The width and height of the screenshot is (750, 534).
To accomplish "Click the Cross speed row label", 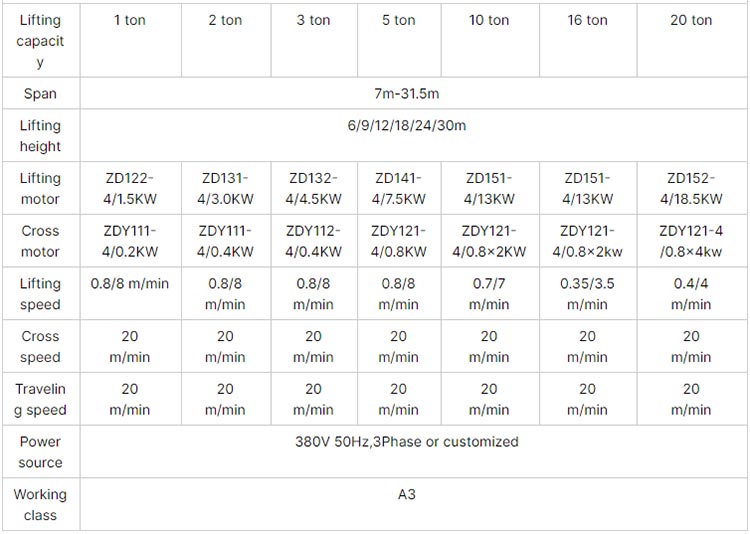I will click(40, 346).
